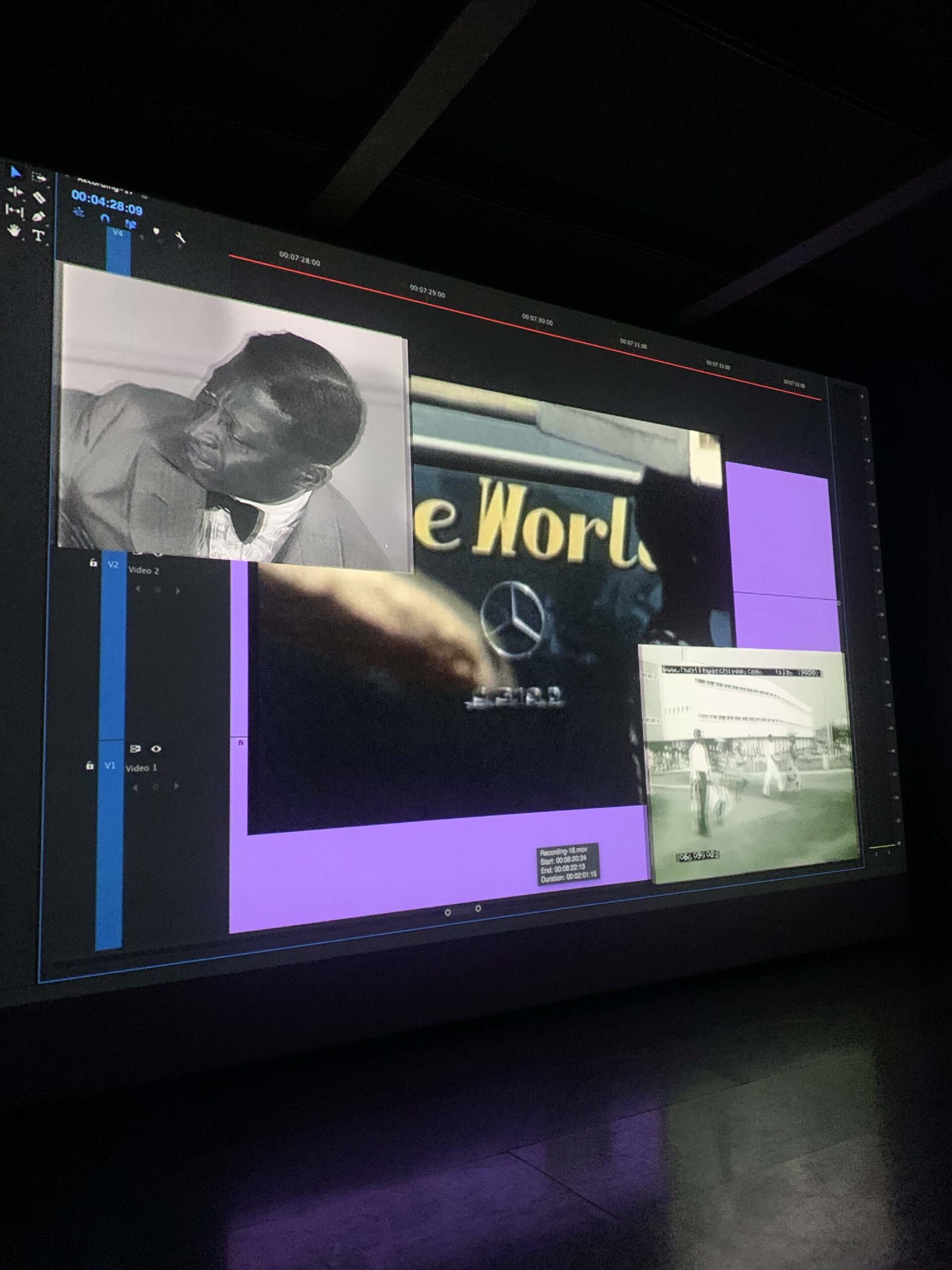Select the Hand tool
This screenshot has width=952, height=1270.
14,230
